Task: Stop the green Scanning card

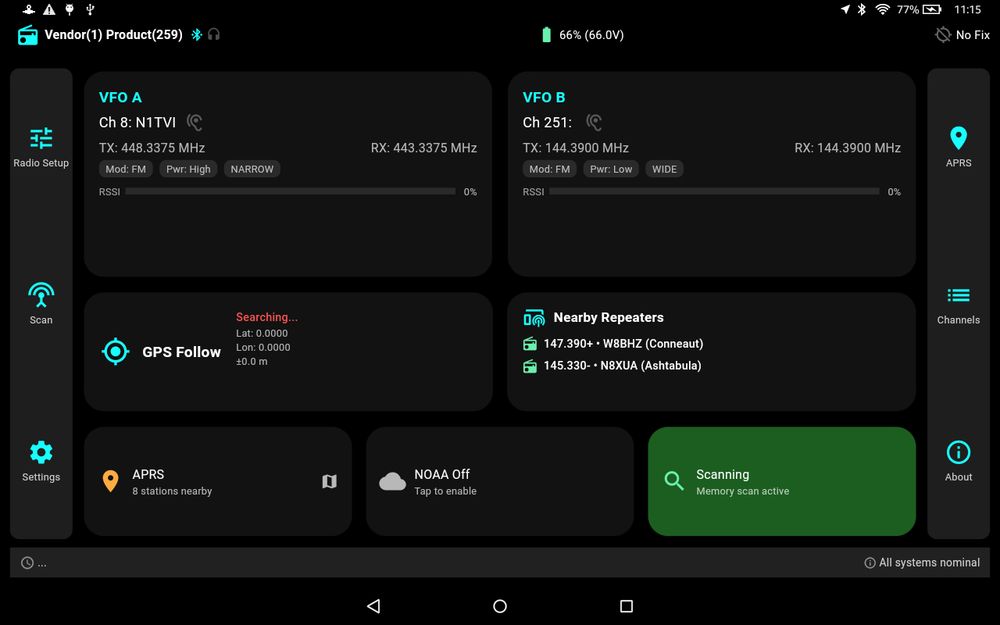Action: pos(781,482)
